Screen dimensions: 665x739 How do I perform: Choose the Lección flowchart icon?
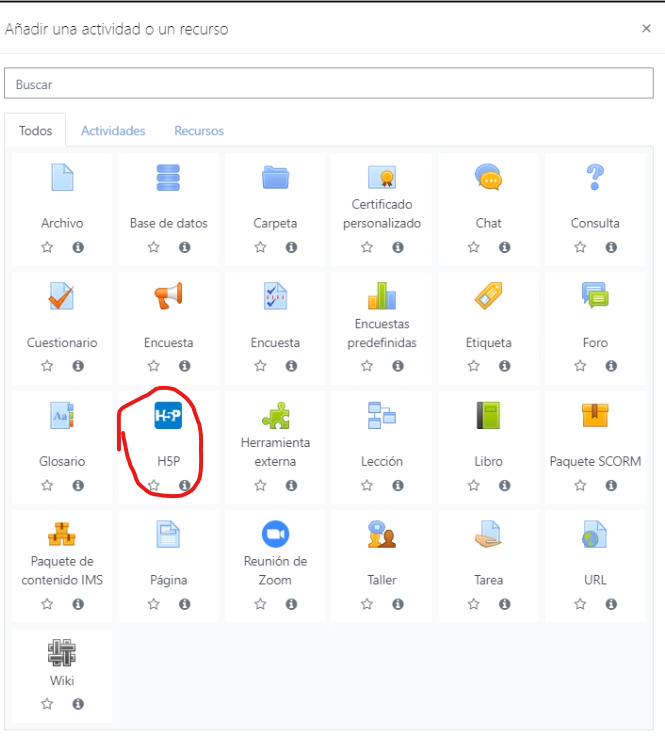(382, 415)
